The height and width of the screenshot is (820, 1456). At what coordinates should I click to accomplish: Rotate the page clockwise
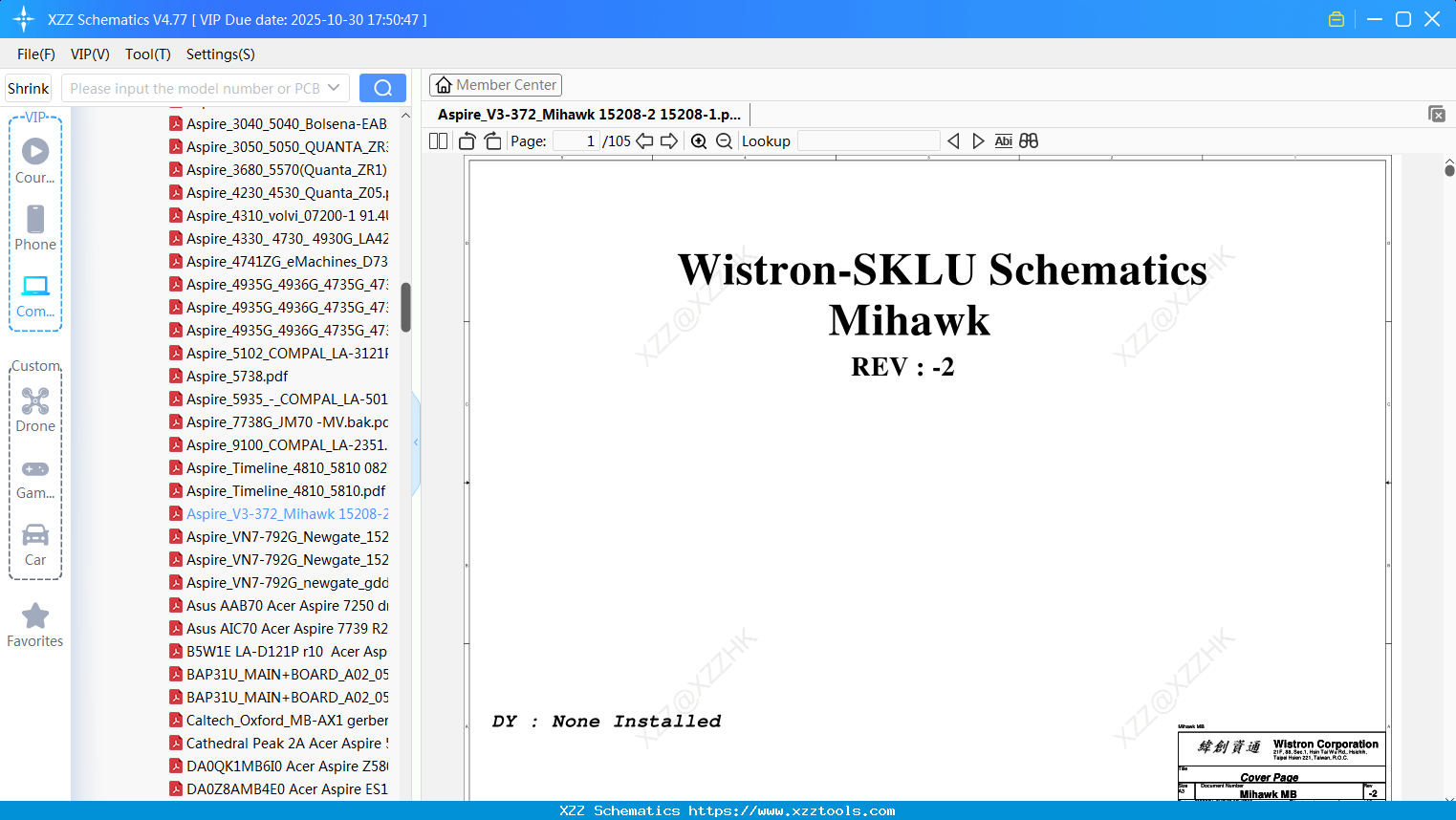[x=493, y=141]
